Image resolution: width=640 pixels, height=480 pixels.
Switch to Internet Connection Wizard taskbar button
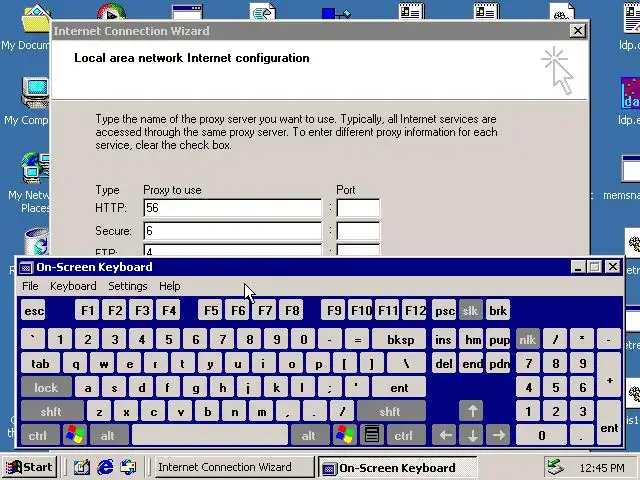[x=233, y=467]
